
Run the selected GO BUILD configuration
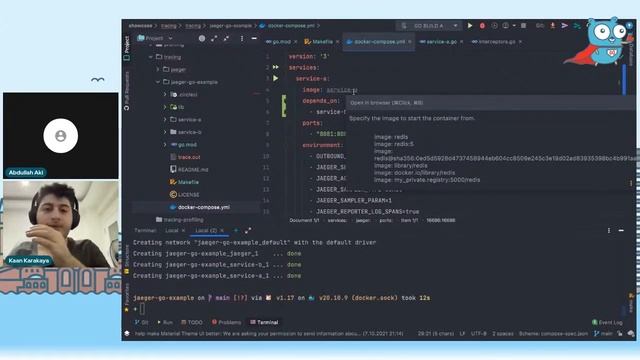[470, 26]
